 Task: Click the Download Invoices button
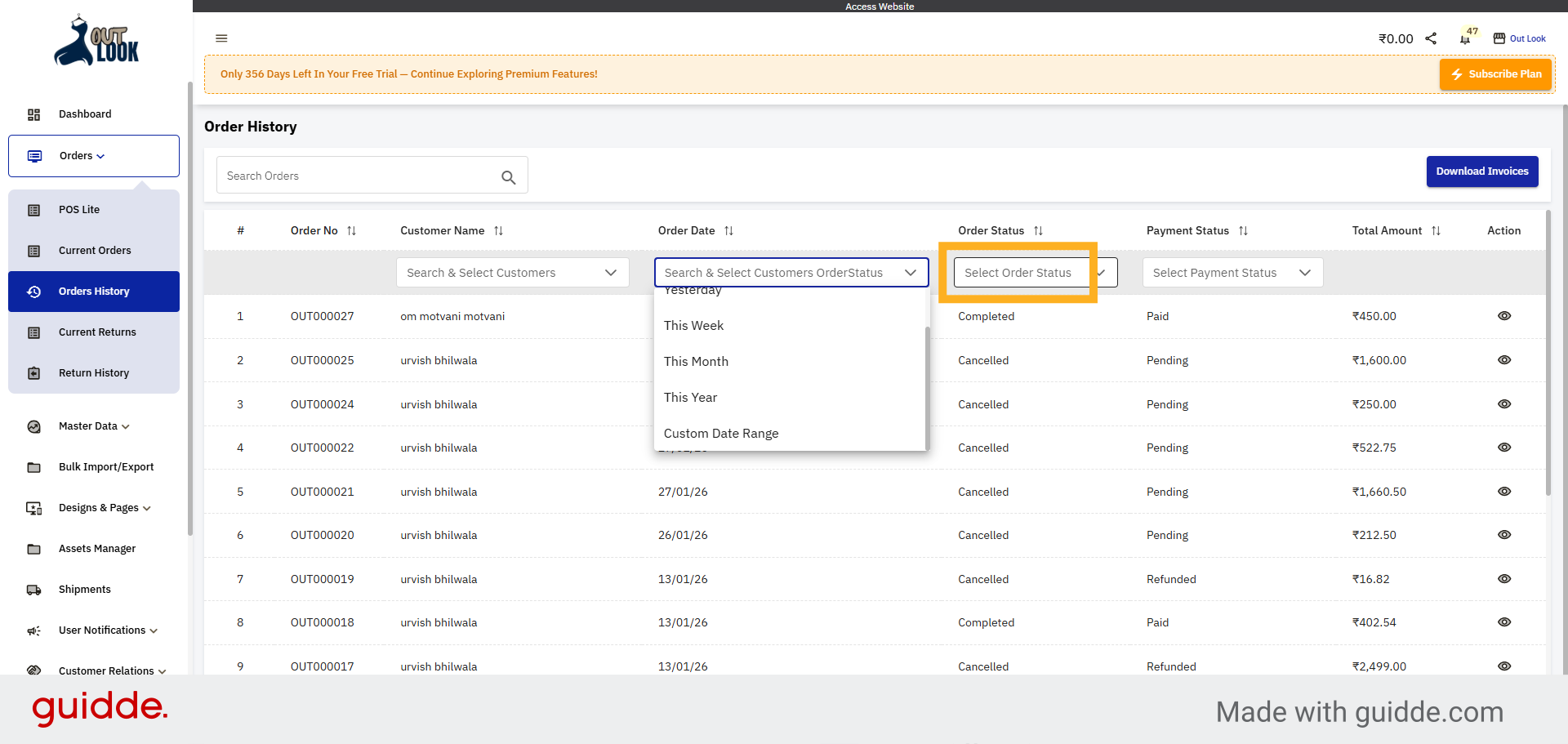(1481, 172)
